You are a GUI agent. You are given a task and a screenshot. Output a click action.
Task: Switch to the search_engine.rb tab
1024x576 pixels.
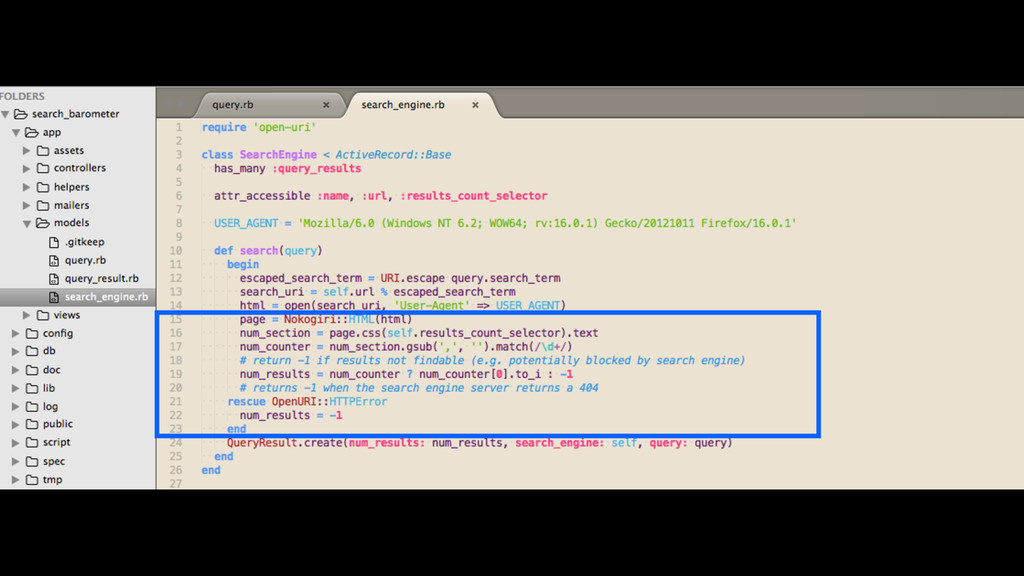point(403,104)
